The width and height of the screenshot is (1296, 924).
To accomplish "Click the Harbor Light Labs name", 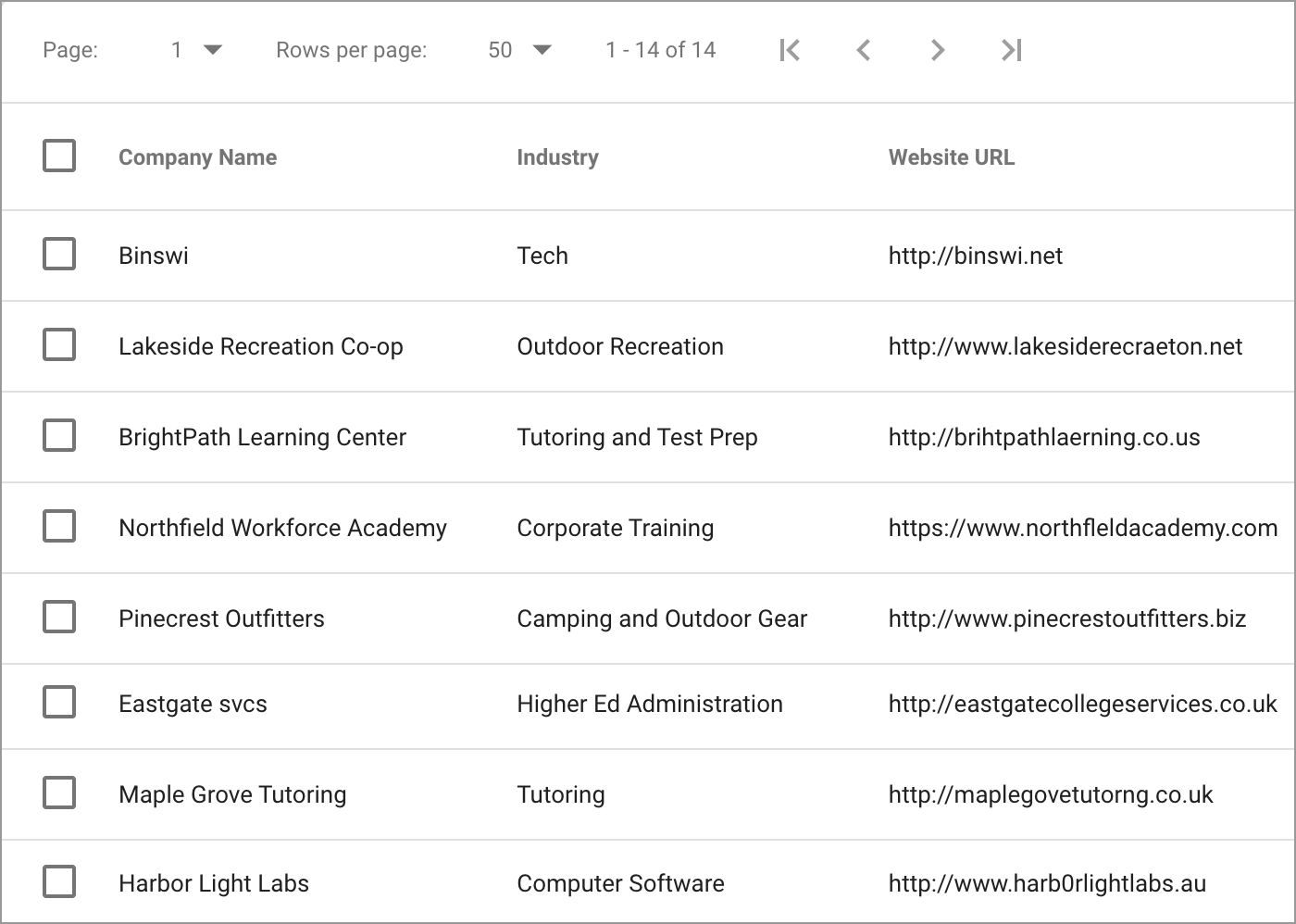I will pyautogui.click(x=214, y=883).
